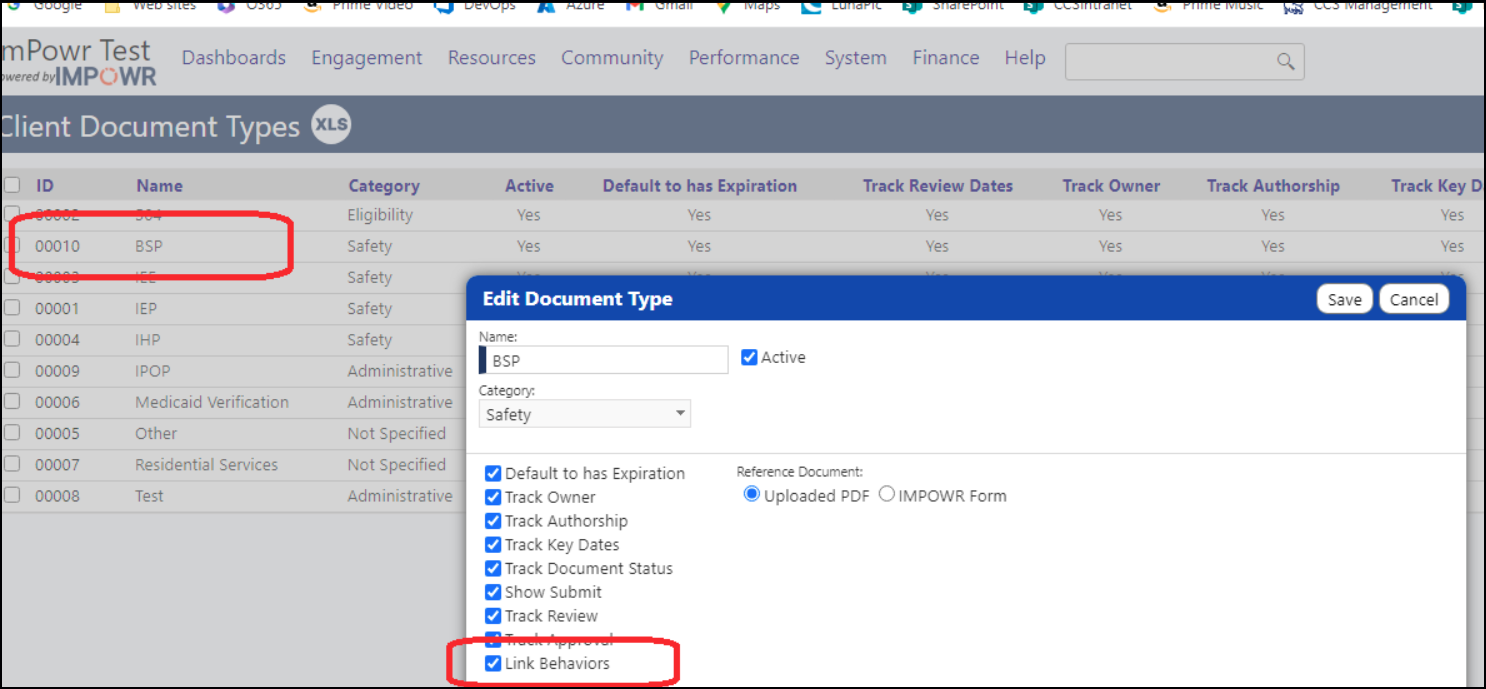This screenshot has height=689, width=1486.
Task: Click the Eligibility category cell
Action: (380, 214)
